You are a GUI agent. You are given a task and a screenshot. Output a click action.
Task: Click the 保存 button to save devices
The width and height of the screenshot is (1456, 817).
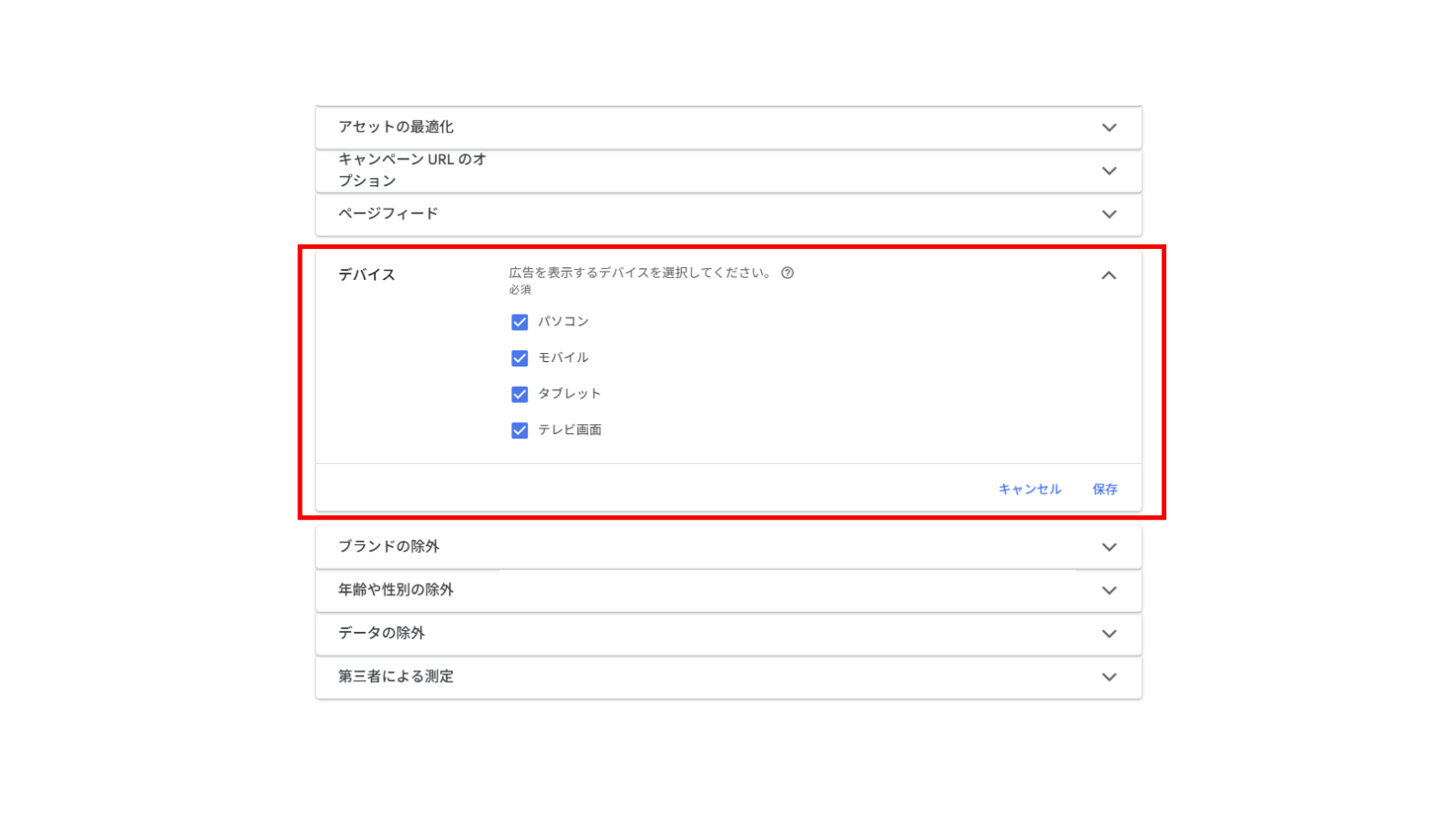click(x=1105, y=490)
